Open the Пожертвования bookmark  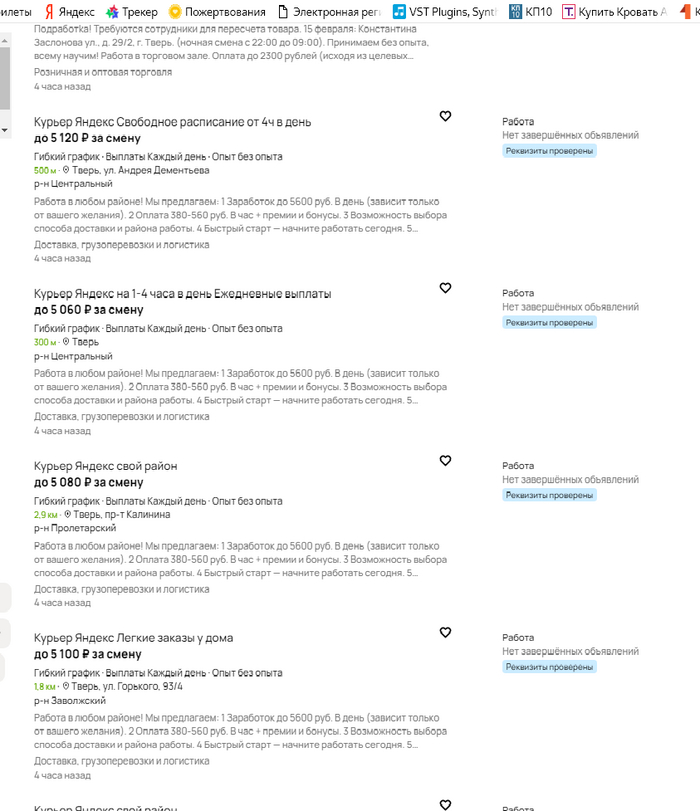(217, 11)
